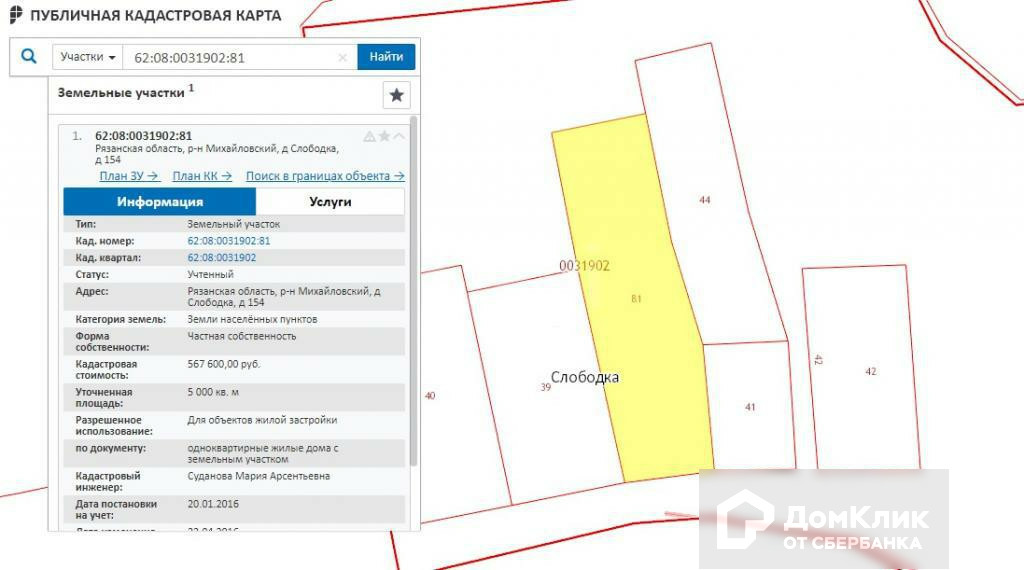1024x570 pixels.
Task: Collapse the result card with chevron
Action: [x=399, y=136]
